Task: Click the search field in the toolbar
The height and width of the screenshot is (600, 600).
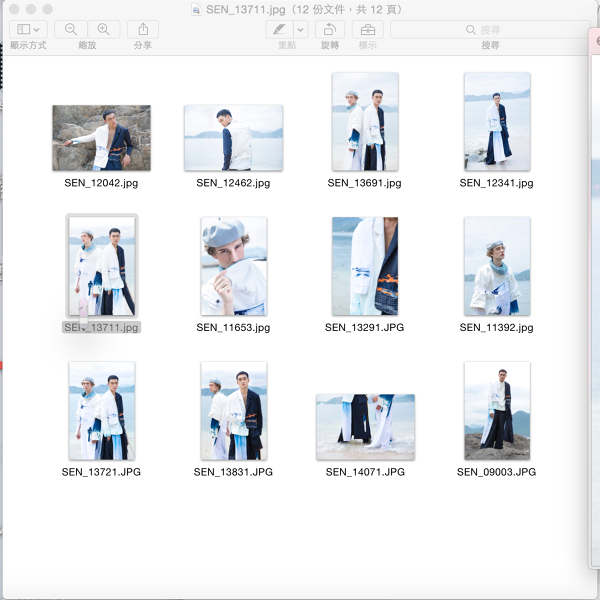Action: [489, 29]
